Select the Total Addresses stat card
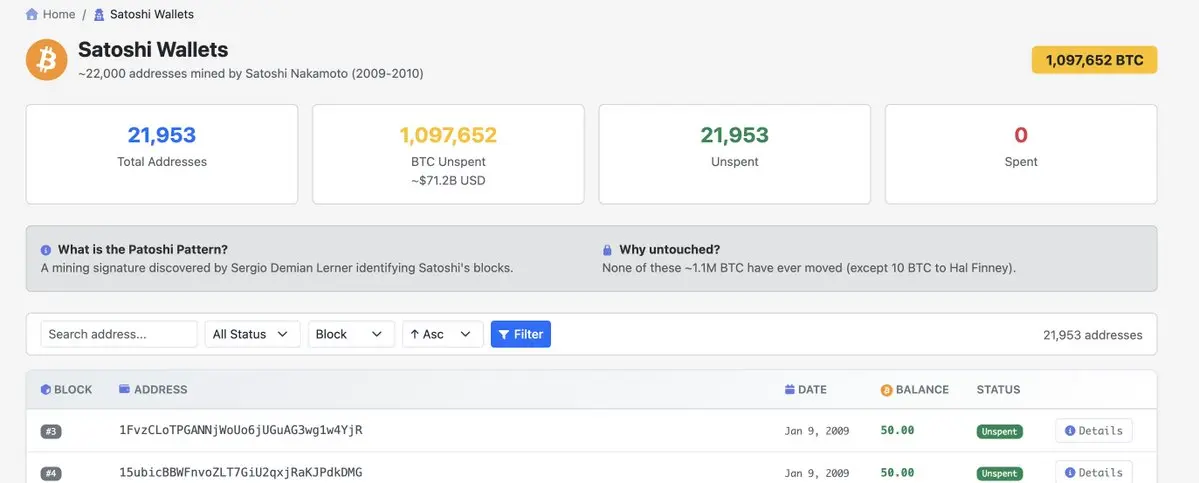Screen dimensions: 1199x483 click(x=162, y=154)
